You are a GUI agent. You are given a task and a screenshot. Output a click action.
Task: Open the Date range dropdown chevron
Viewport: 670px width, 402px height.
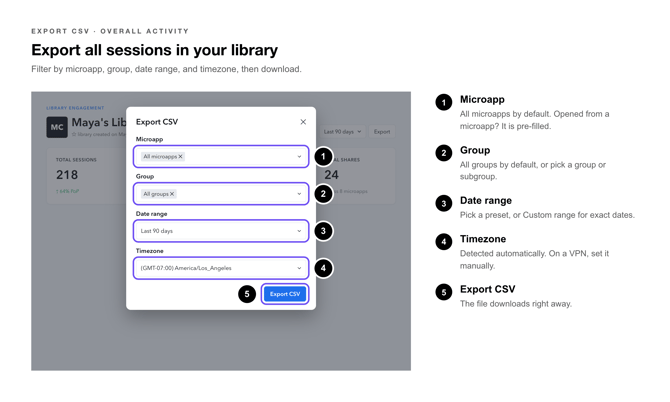pyautogui.click(x=299, y=231)
